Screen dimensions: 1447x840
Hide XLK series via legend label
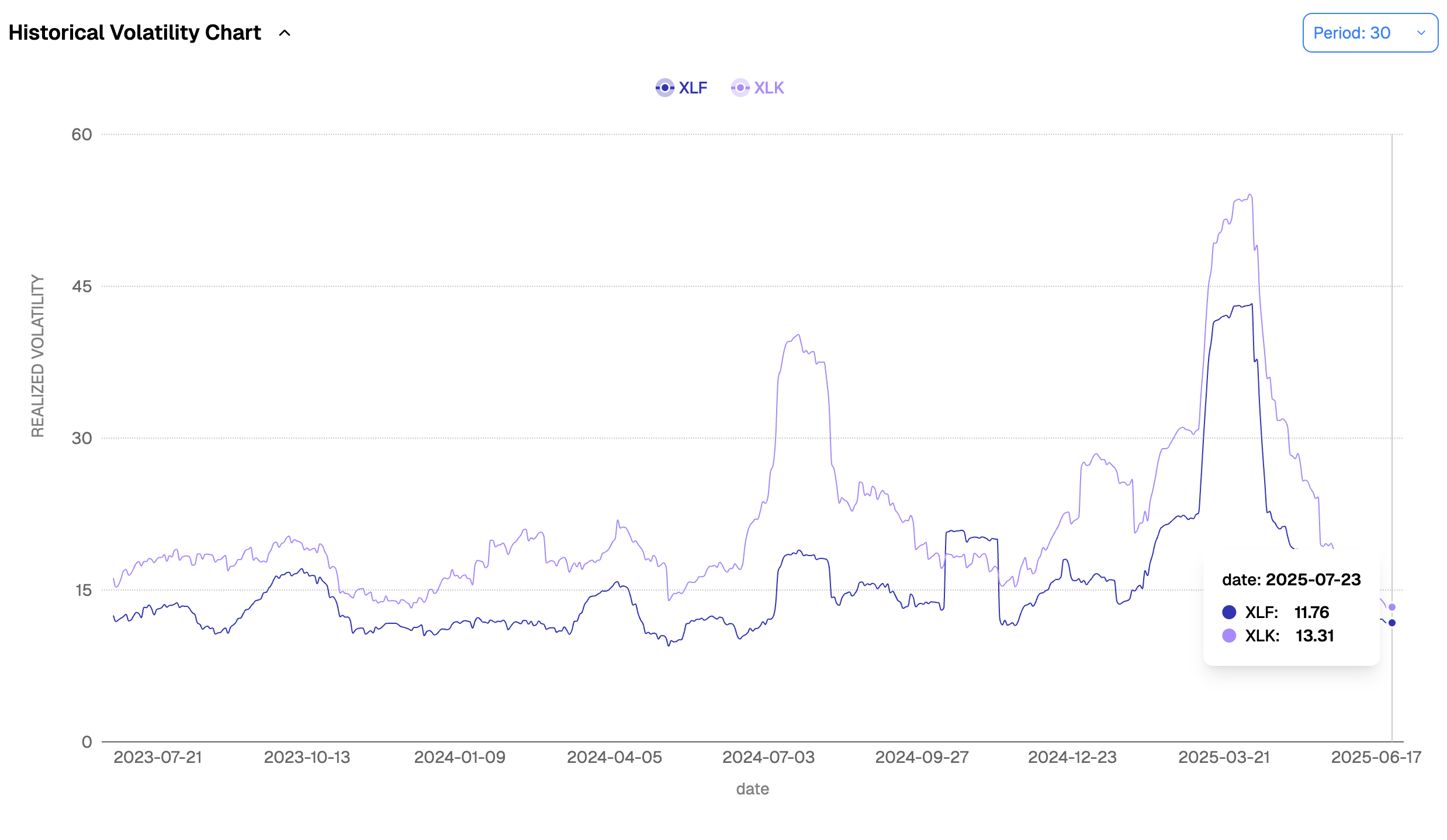coord(768,88)
